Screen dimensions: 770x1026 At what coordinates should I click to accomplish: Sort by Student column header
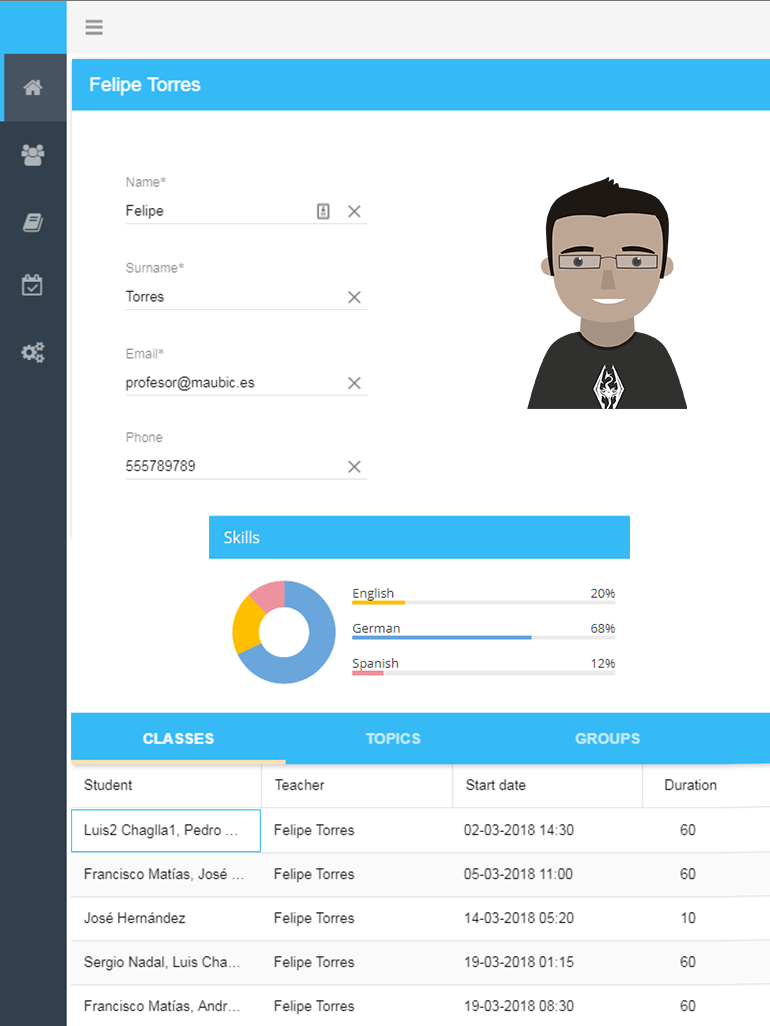pos(166,785)
